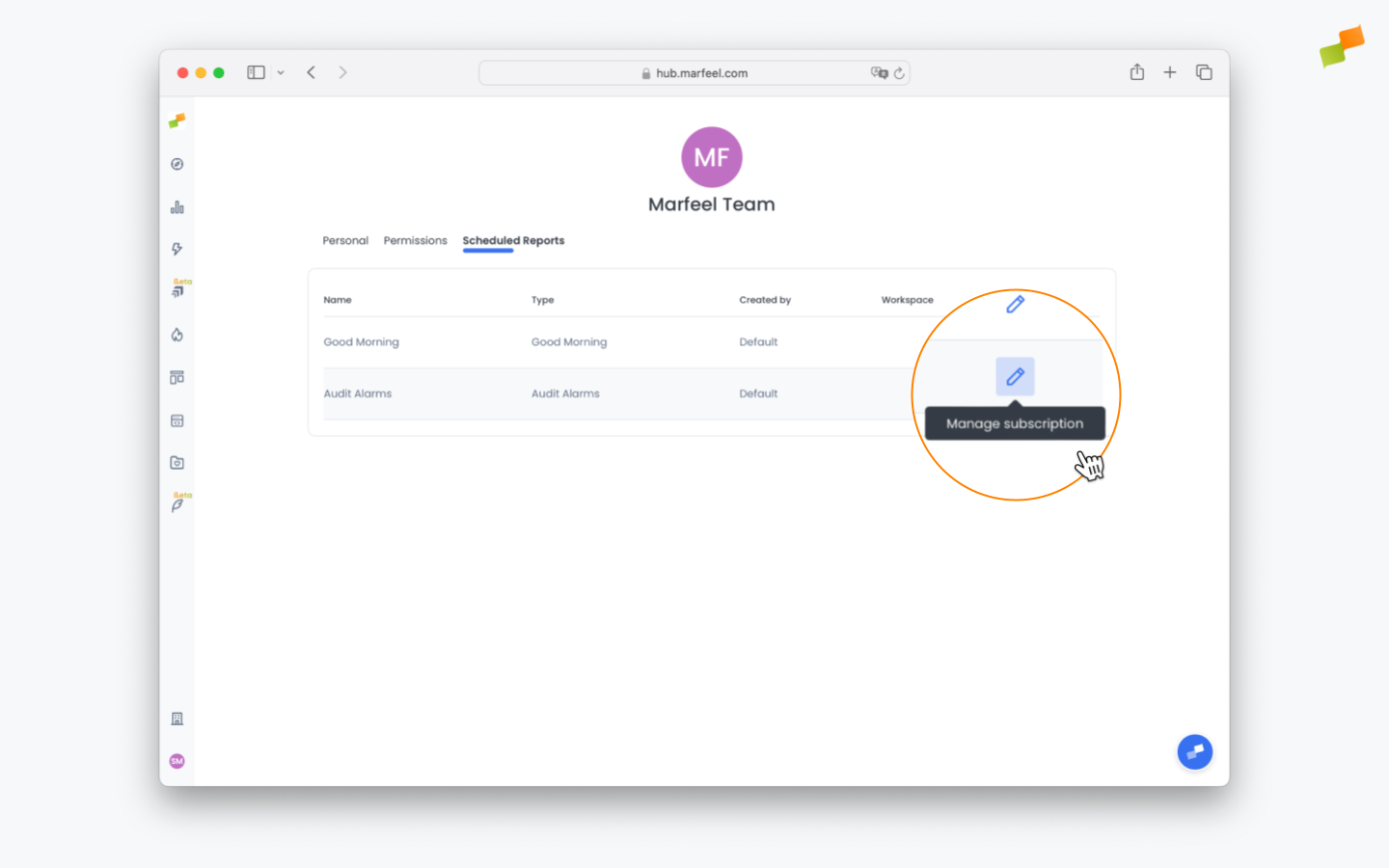1389x868 pixels.
Task: Switch to the Personal tab
Action: click(345, 240)
